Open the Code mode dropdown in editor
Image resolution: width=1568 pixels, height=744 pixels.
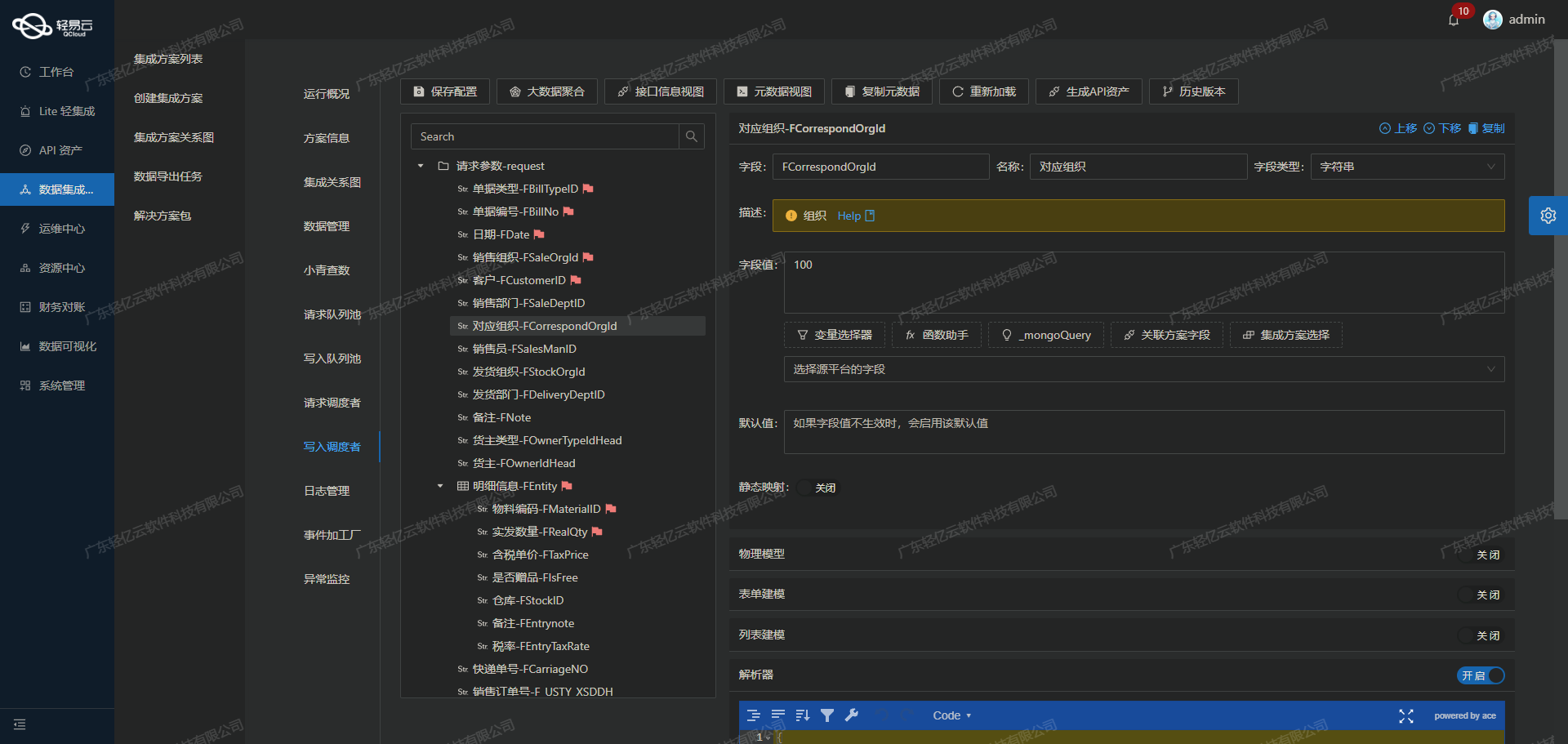click(x=952, y=715)
